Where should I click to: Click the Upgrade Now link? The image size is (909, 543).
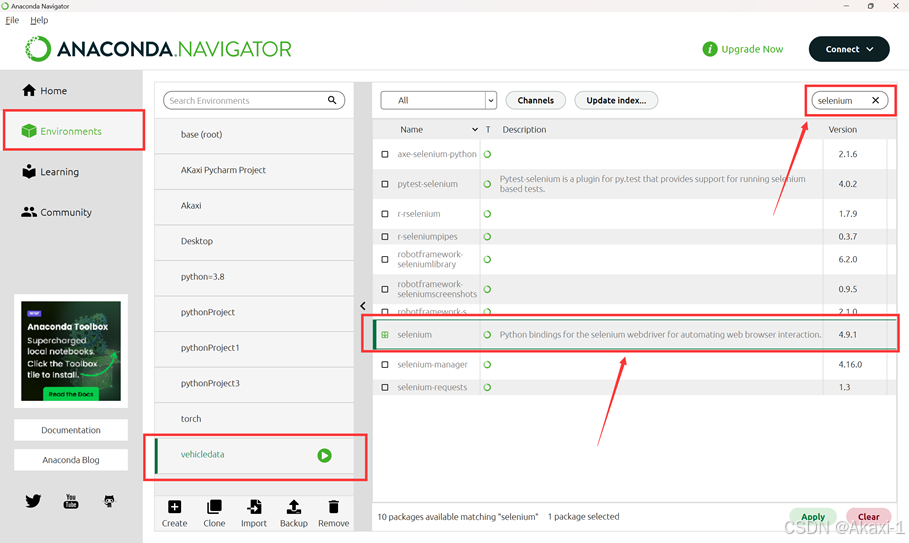752,49
